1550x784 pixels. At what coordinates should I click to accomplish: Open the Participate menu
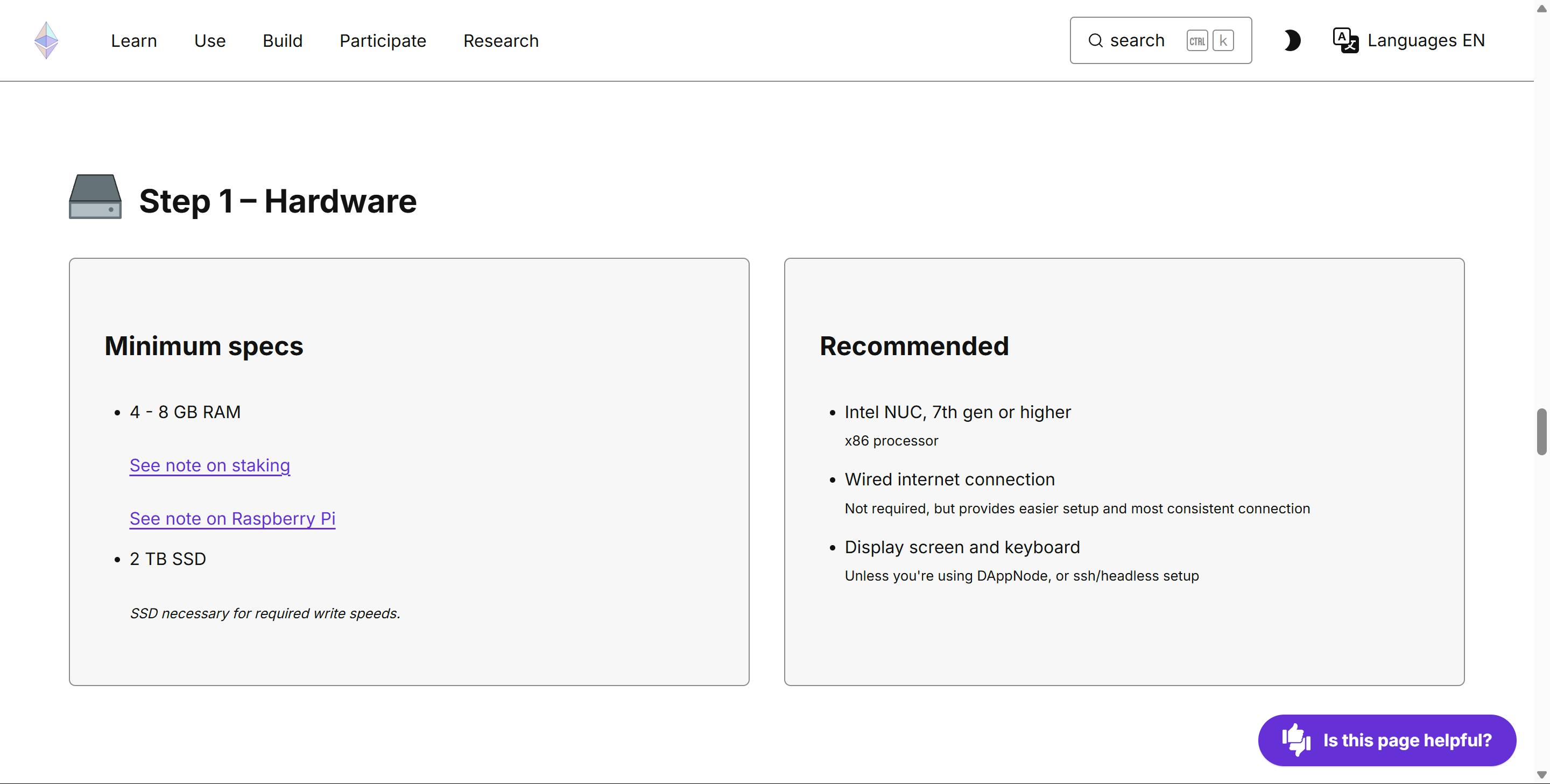coord(383,41)
